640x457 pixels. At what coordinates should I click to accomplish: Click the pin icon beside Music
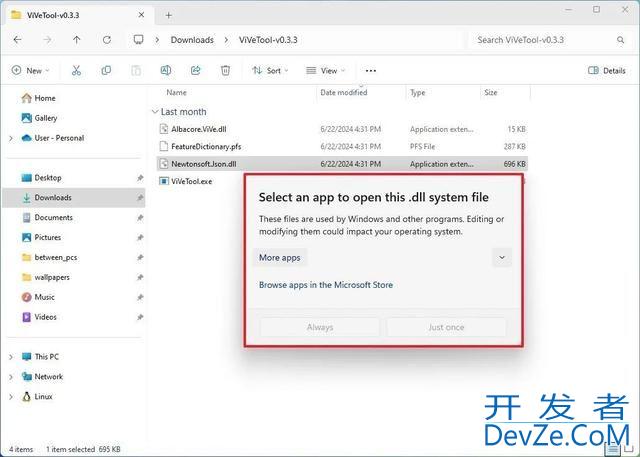click(140, 297)
